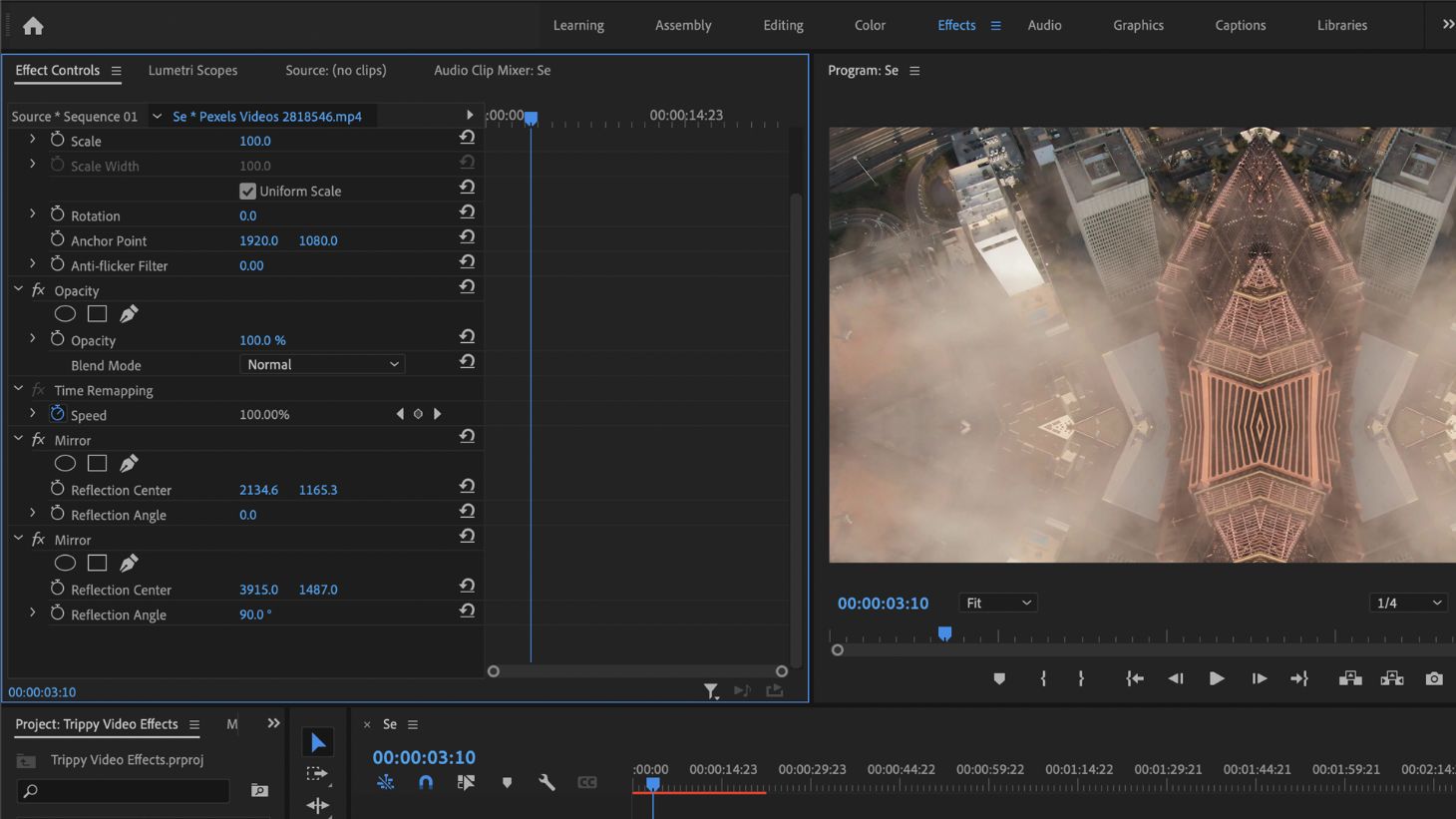Open the Blend Mode dropdown set to Normal

point(321,363)
